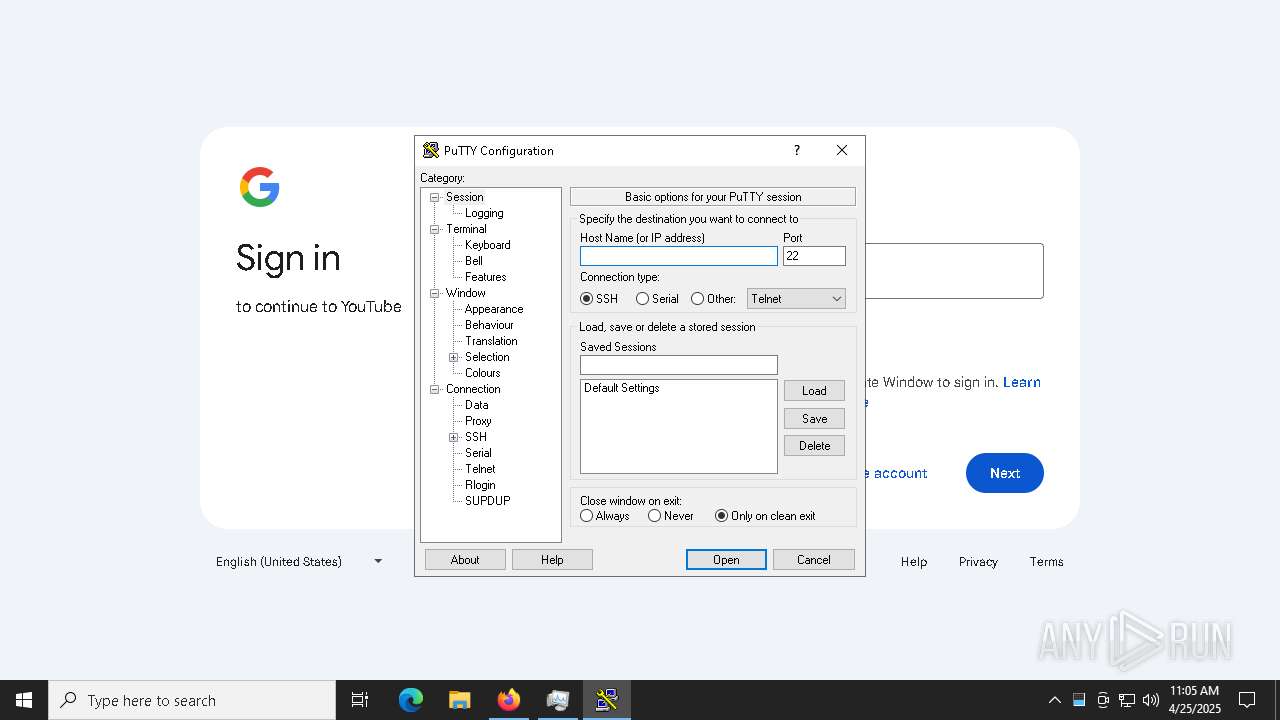Select Data in the category tree
Screen dimensions: 1280x720
click(477, 405)
